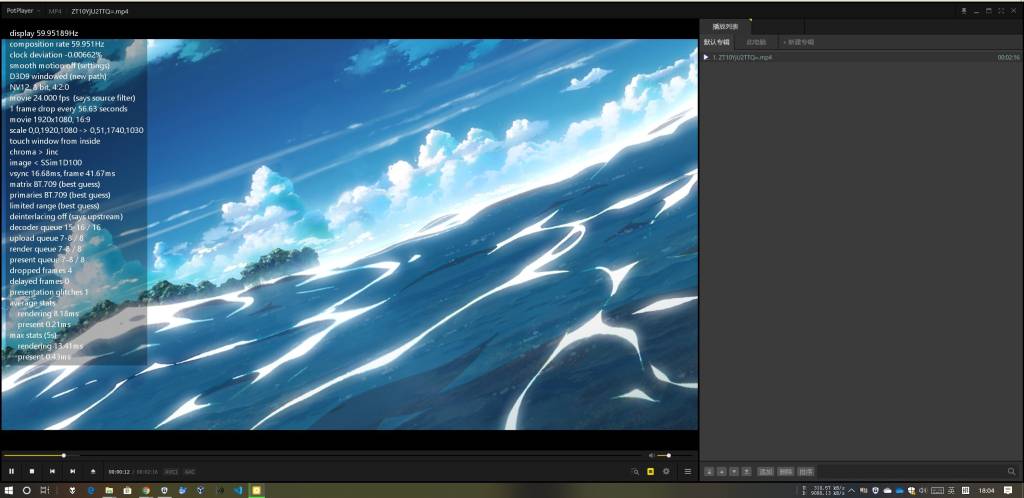Toggle fullscreen from the title bar icon
1024x498 pixels.
1001,11
